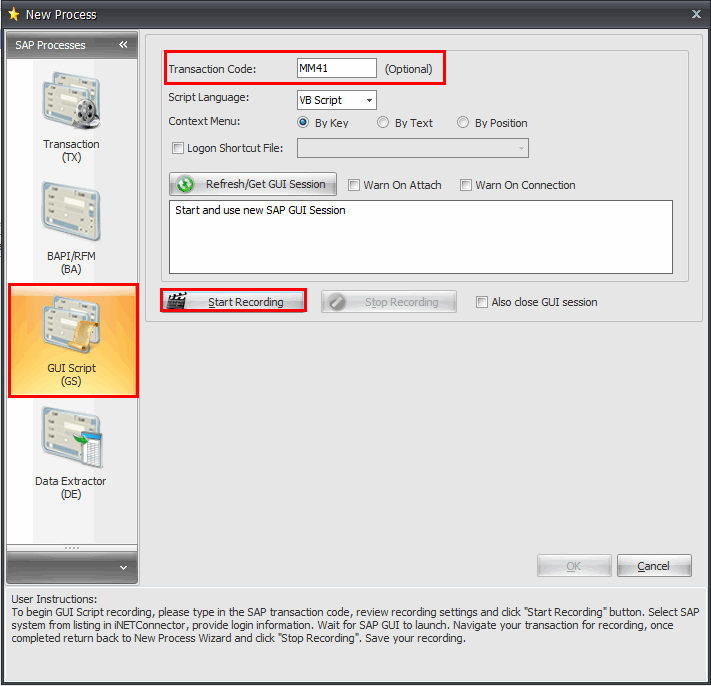The width and height of the screenshot is (711, 686).
Task: Open the Logon Shortcut File dropdown
Action: pyautogui.click(x=520, y=149)
